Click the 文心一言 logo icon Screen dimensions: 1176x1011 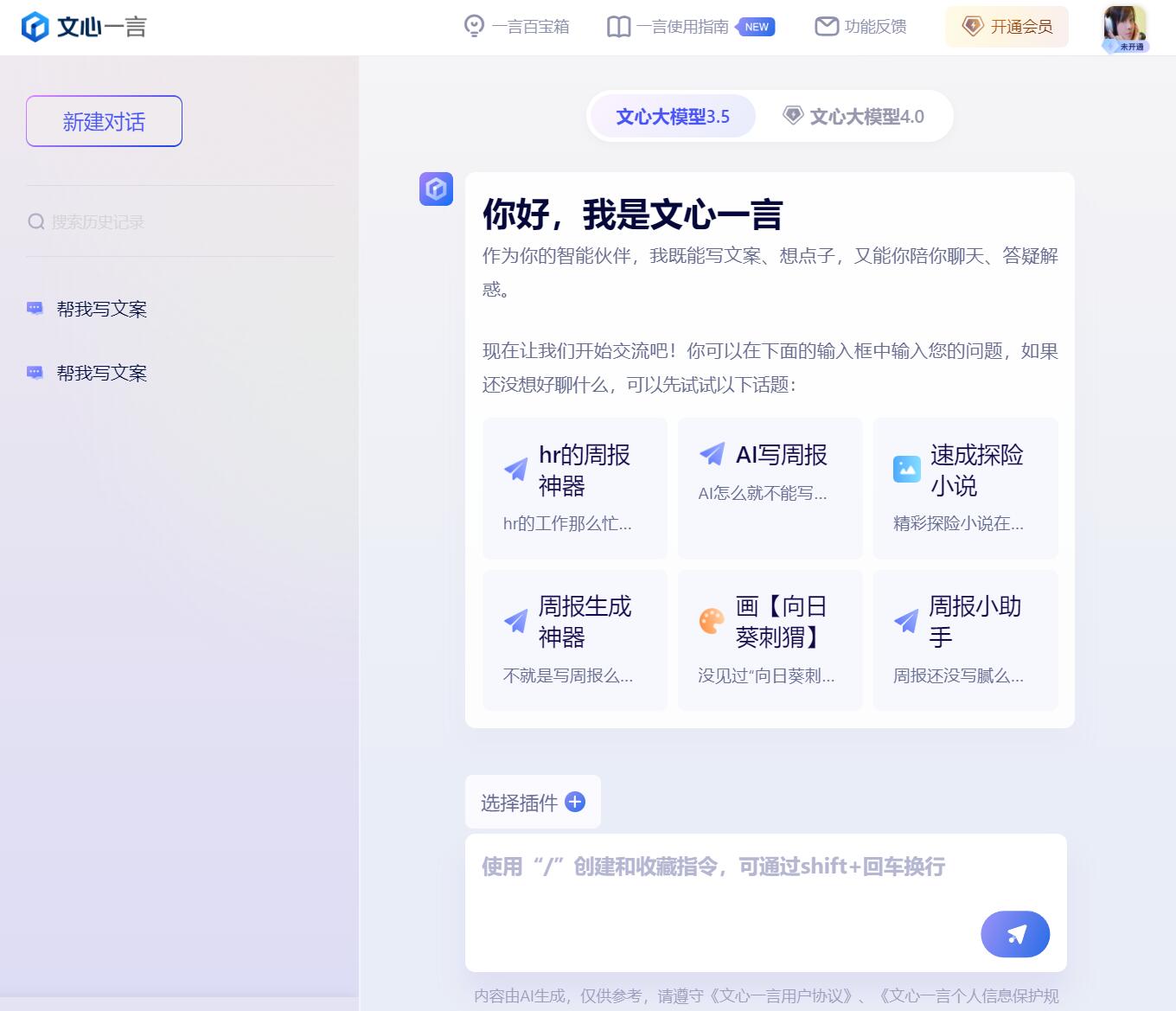35,27
